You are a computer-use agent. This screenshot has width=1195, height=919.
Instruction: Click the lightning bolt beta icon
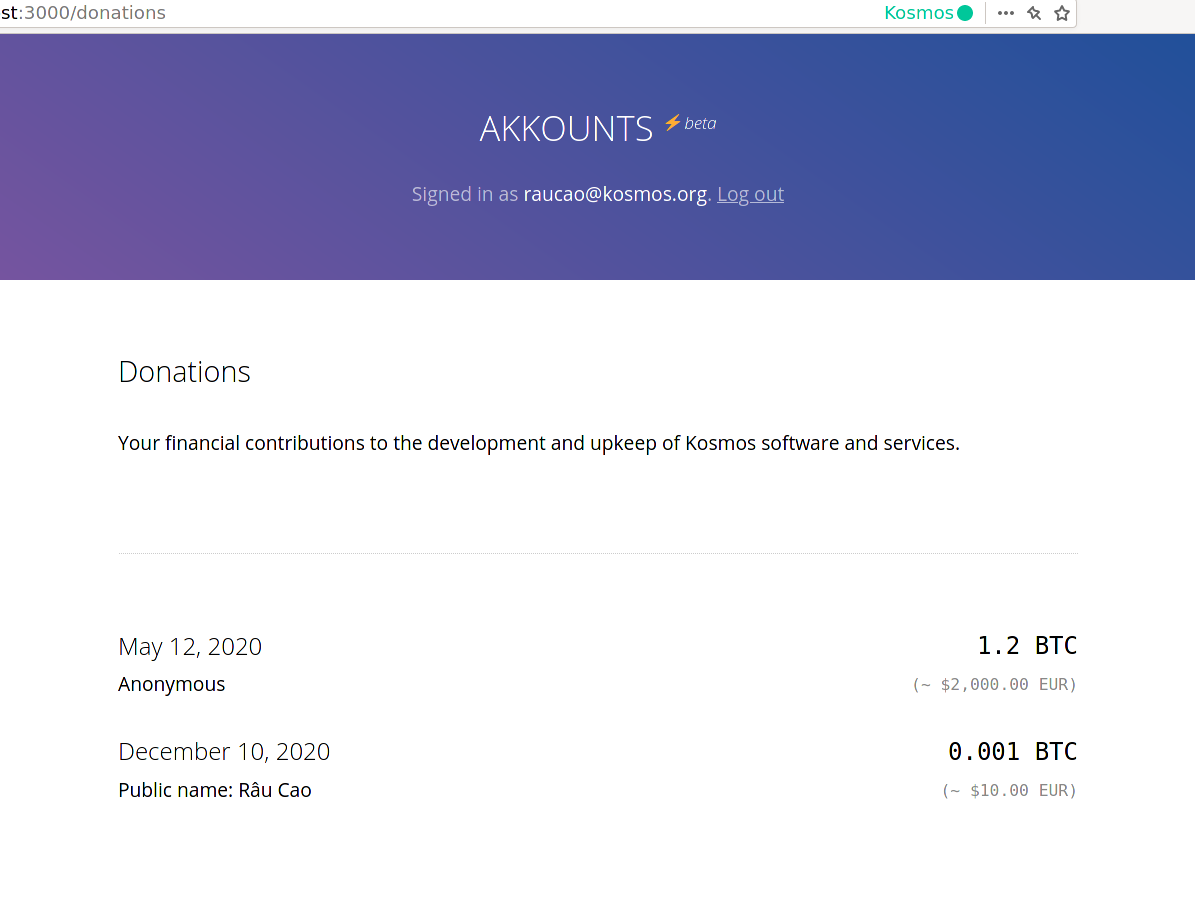671,123
